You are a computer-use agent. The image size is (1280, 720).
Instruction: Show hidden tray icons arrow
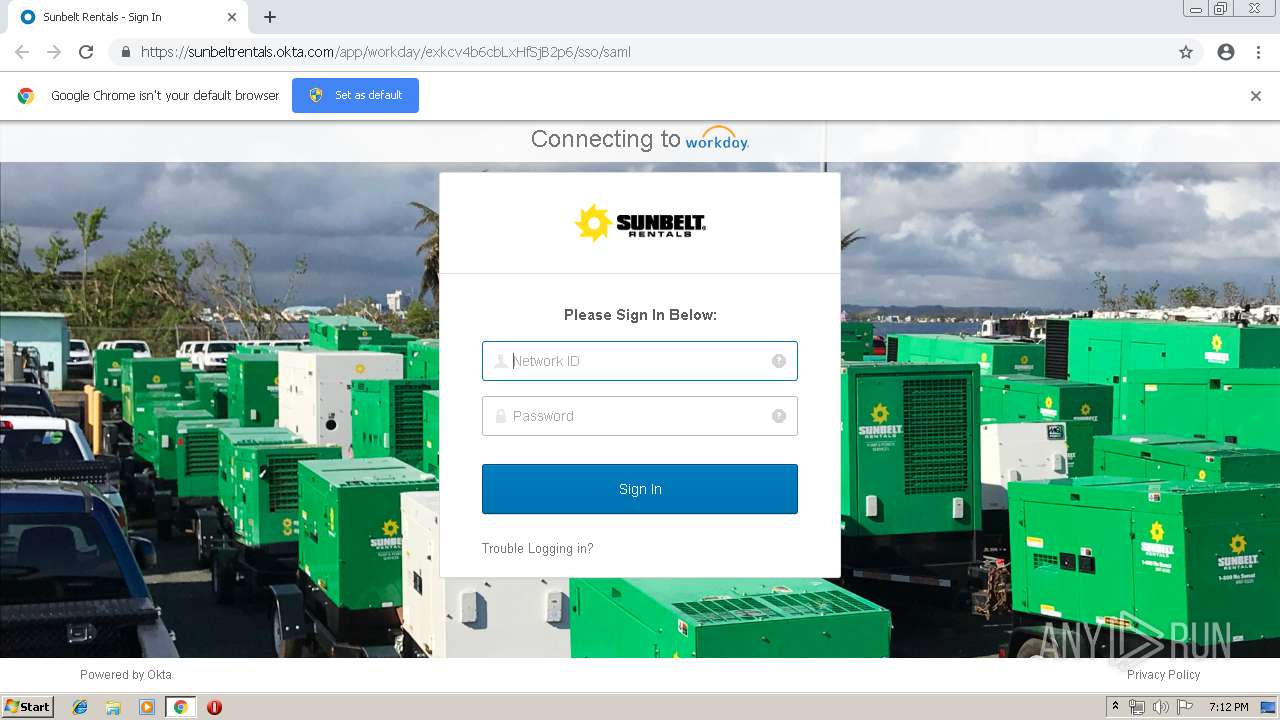[x=1116, y=707]
